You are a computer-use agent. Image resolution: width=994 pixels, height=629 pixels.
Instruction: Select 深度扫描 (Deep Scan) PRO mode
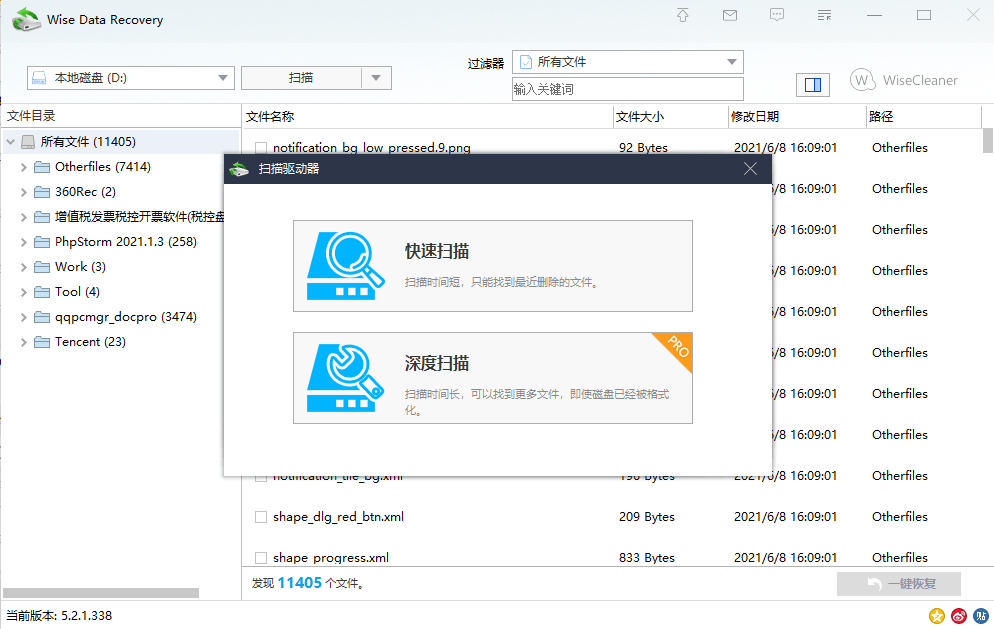(x=492, y=378)
